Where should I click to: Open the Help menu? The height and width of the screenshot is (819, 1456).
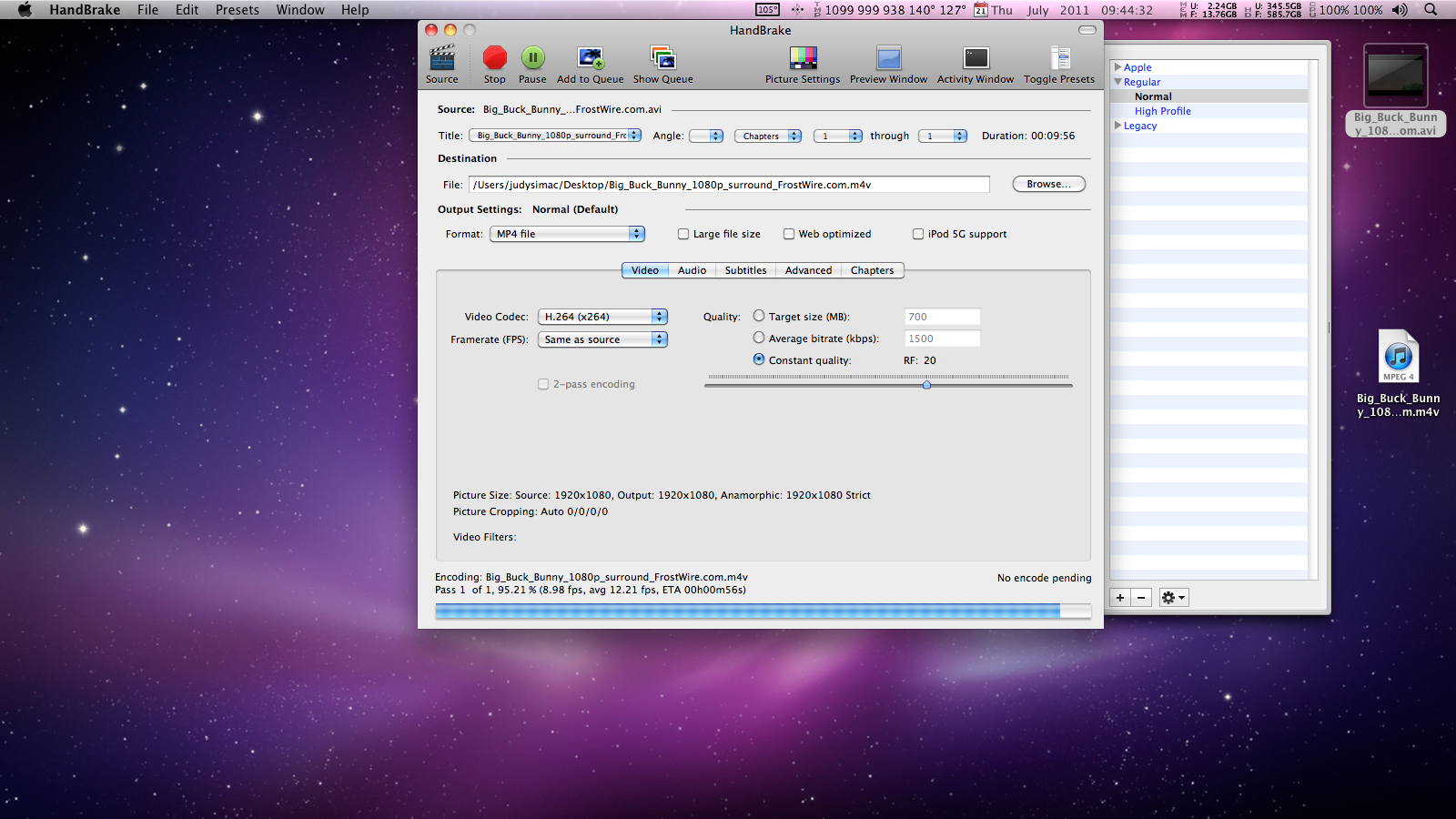point(356,10)
